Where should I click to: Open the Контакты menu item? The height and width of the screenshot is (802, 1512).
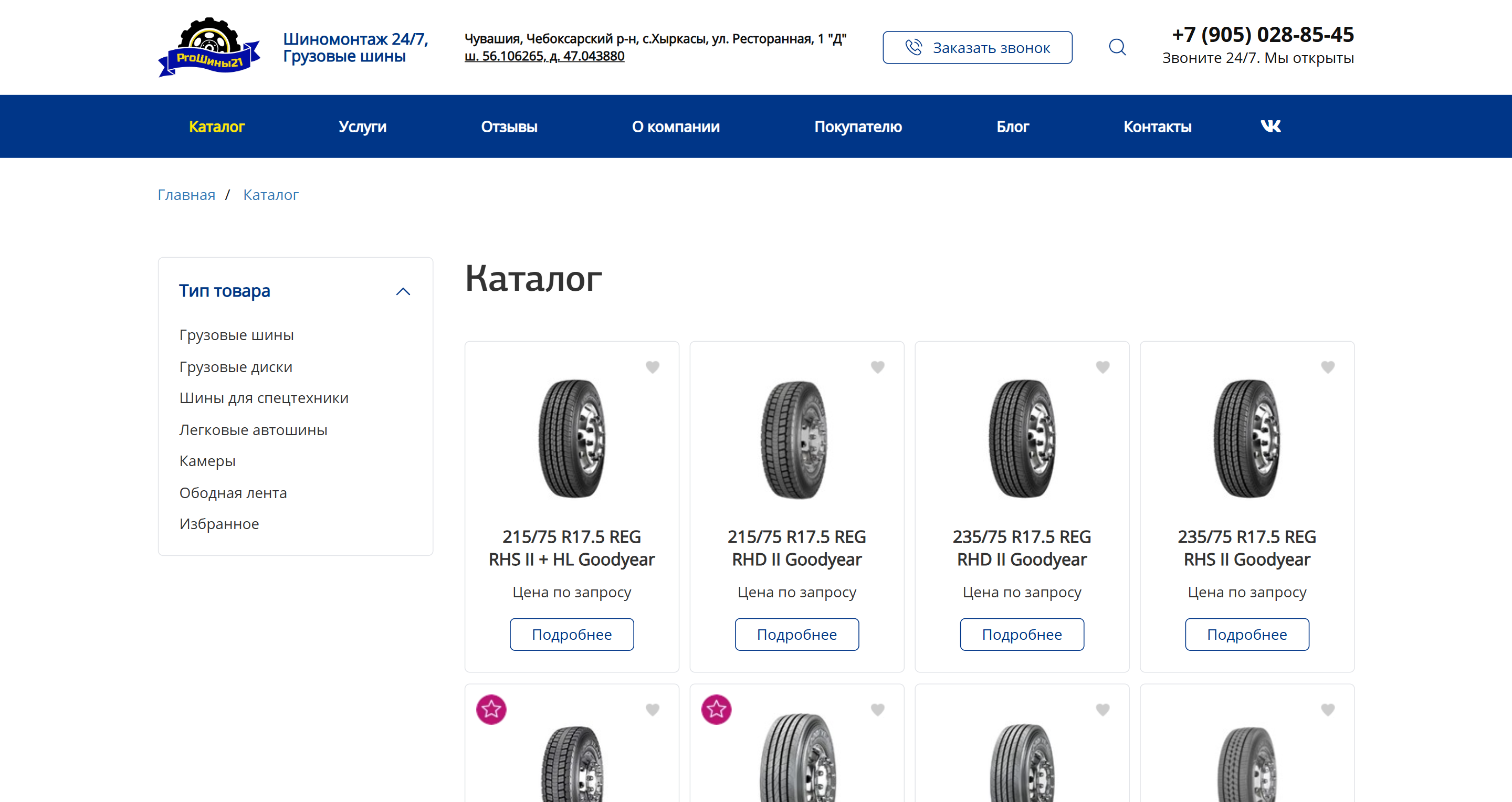pyautogui.click(x=1157, y=126)
